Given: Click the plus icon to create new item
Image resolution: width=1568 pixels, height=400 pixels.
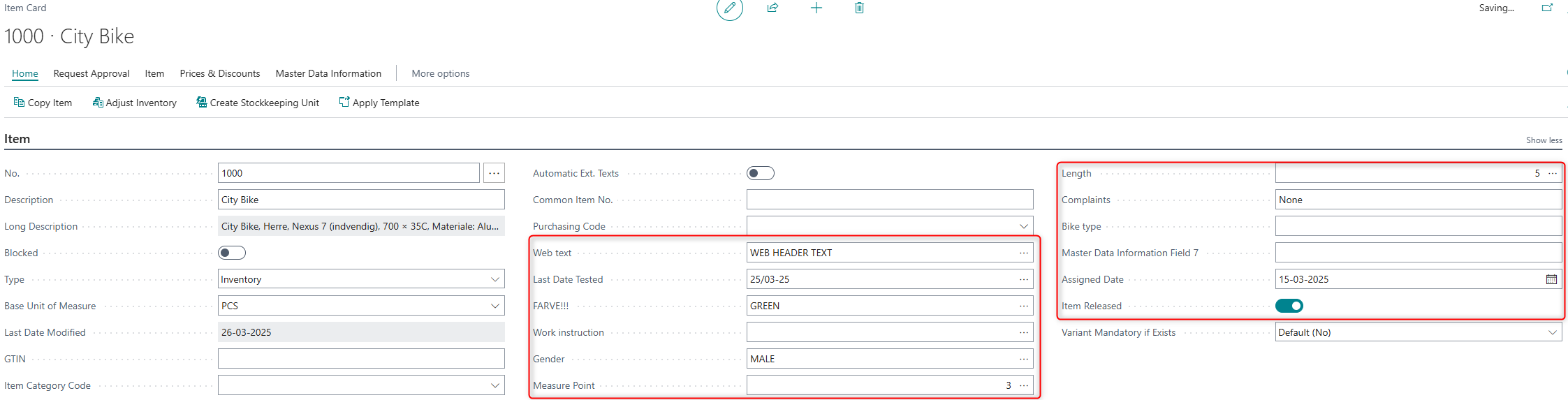Looking at the screenshot, I should pos(816,8).
